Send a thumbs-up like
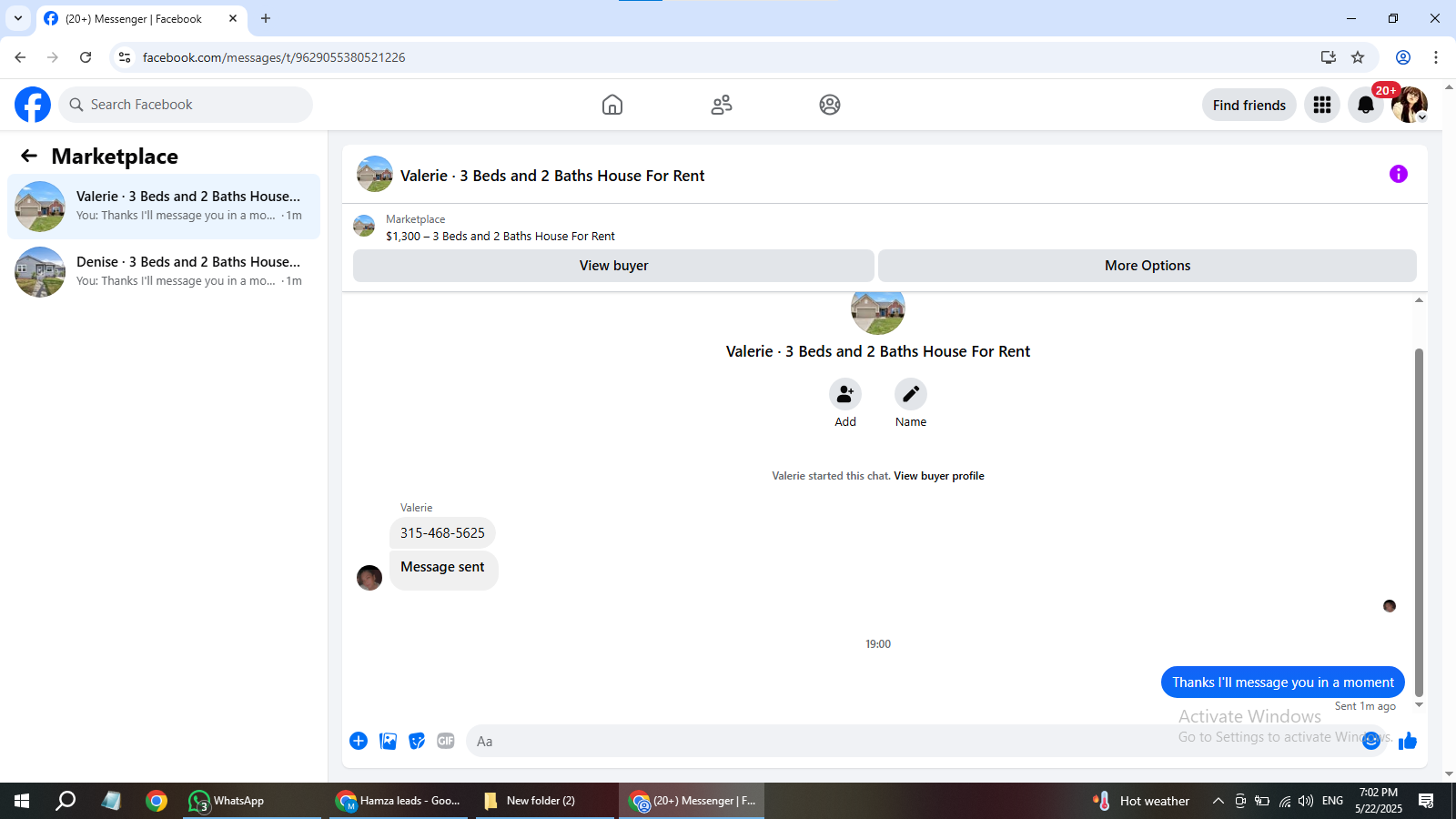The width and height of the screenshot is (1456, 819). [1408, 741]
